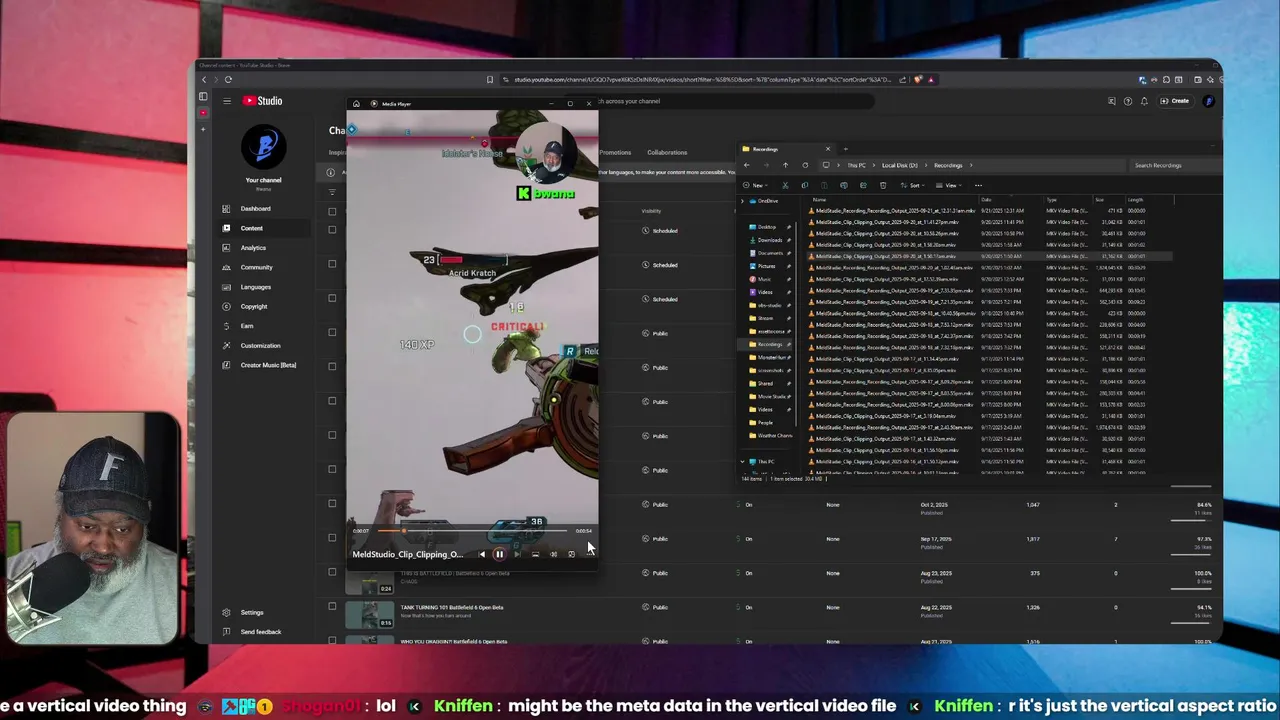Click the Visibility column header
Image resolution: width=1280 pixels, height=720 pixels.
click(651, 211)
